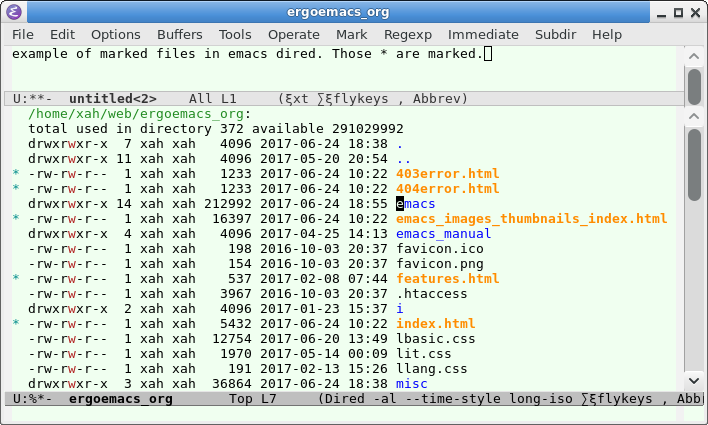Click the favicon.ico file name
The width and height of the screenshot is (708, 425).
(x=440, y=249)
